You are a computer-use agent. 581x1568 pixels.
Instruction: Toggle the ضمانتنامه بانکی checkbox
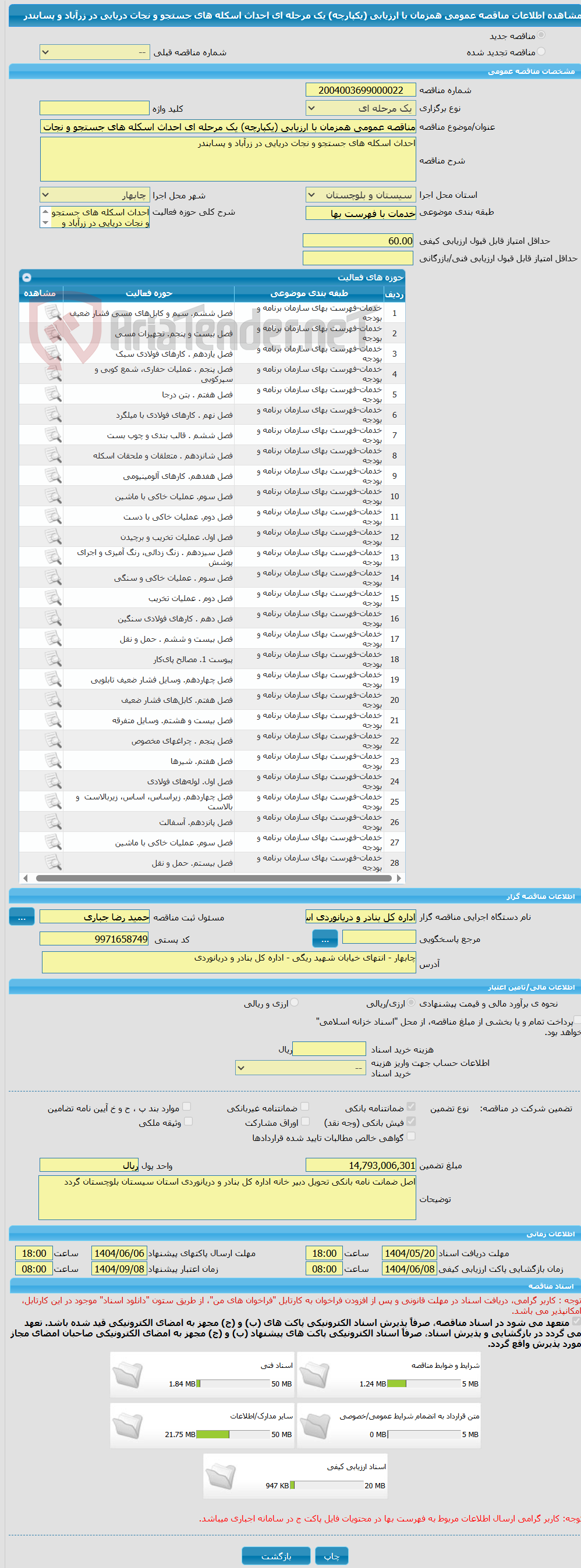(411, 1107)
